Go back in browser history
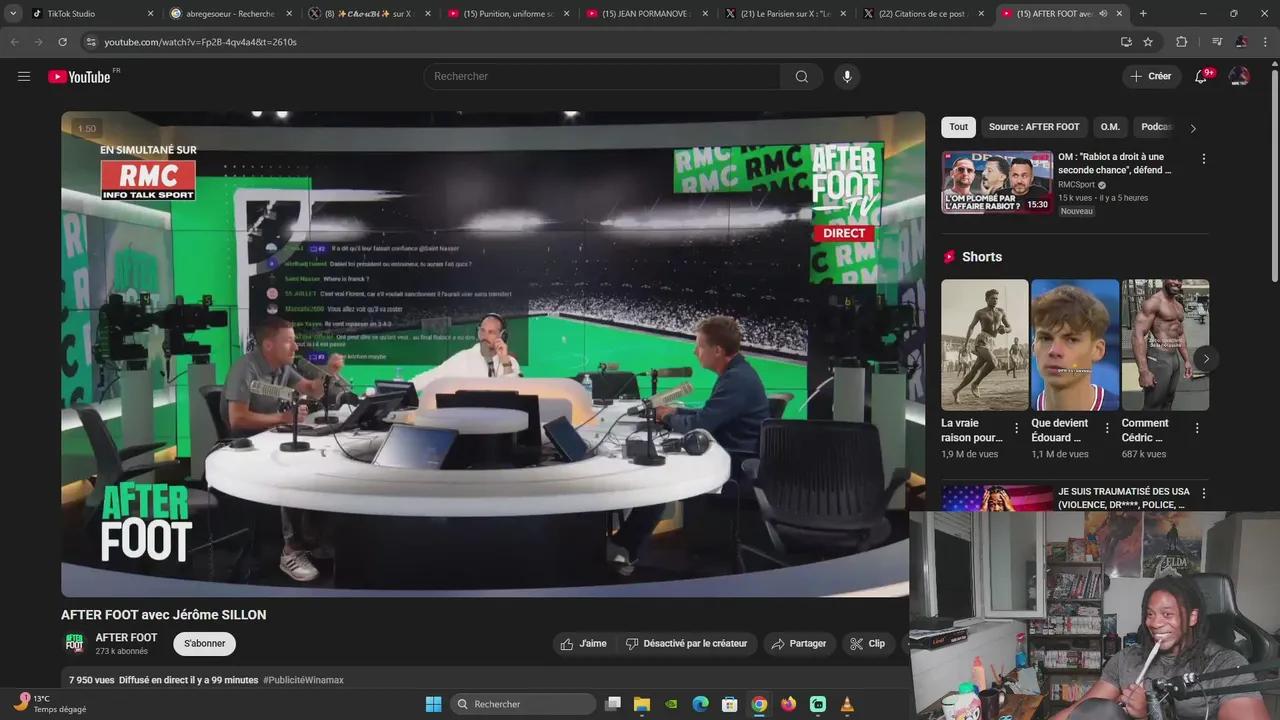 coord(14,42)
